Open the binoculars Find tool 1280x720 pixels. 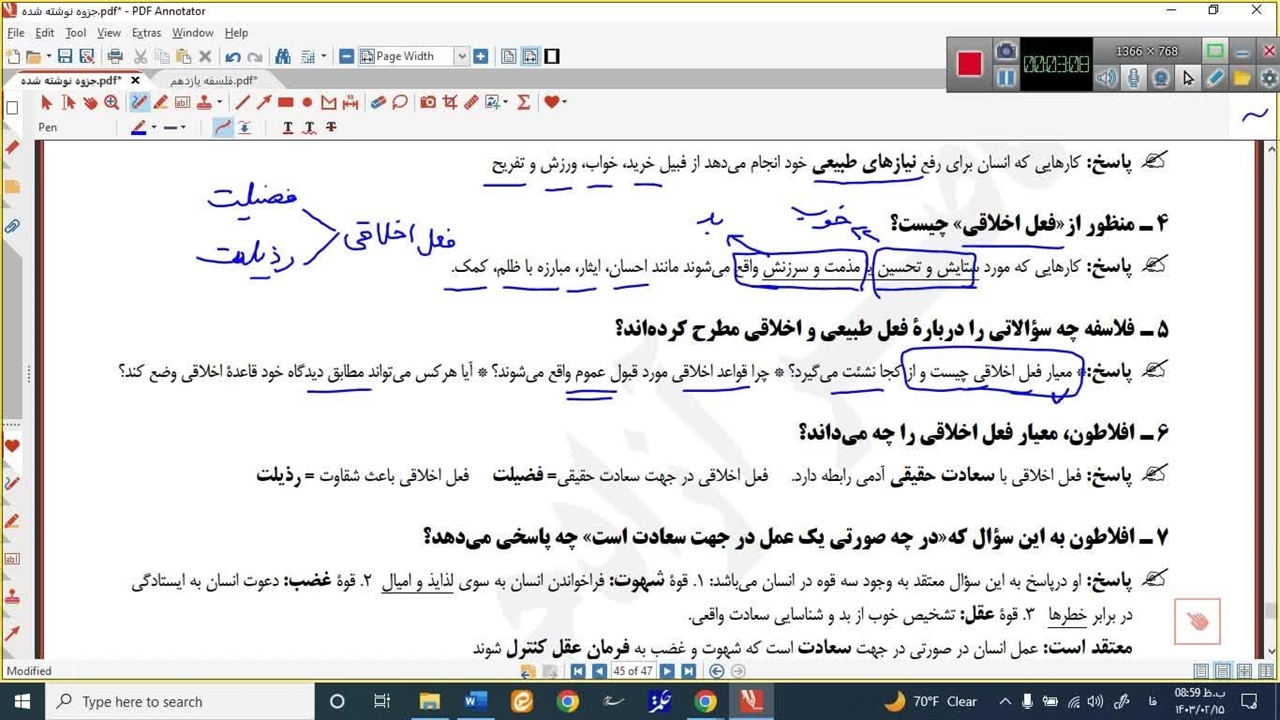tap(283, 57)
